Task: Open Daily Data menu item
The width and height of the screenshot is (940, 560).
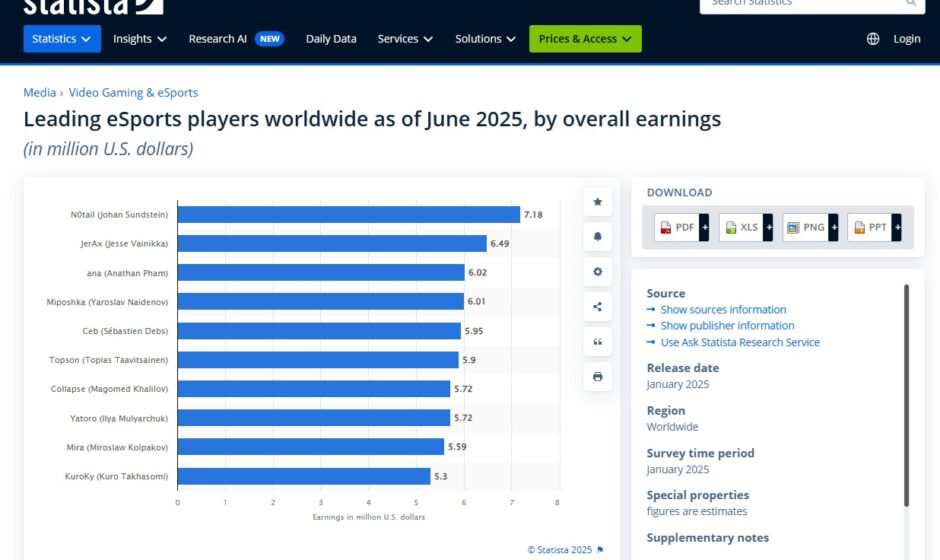Action: coord(331,39)
